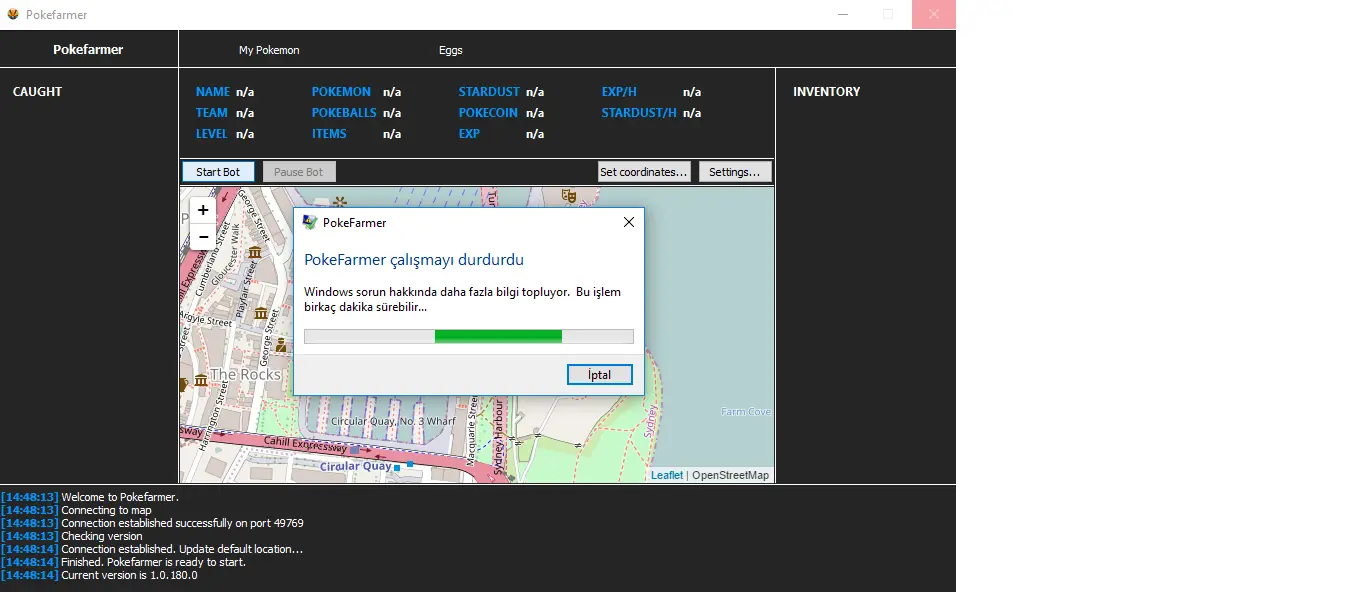This screenshot has height=592, width=1360.
Task: Click the LEVEL stat label
Action: coord(212,133)
